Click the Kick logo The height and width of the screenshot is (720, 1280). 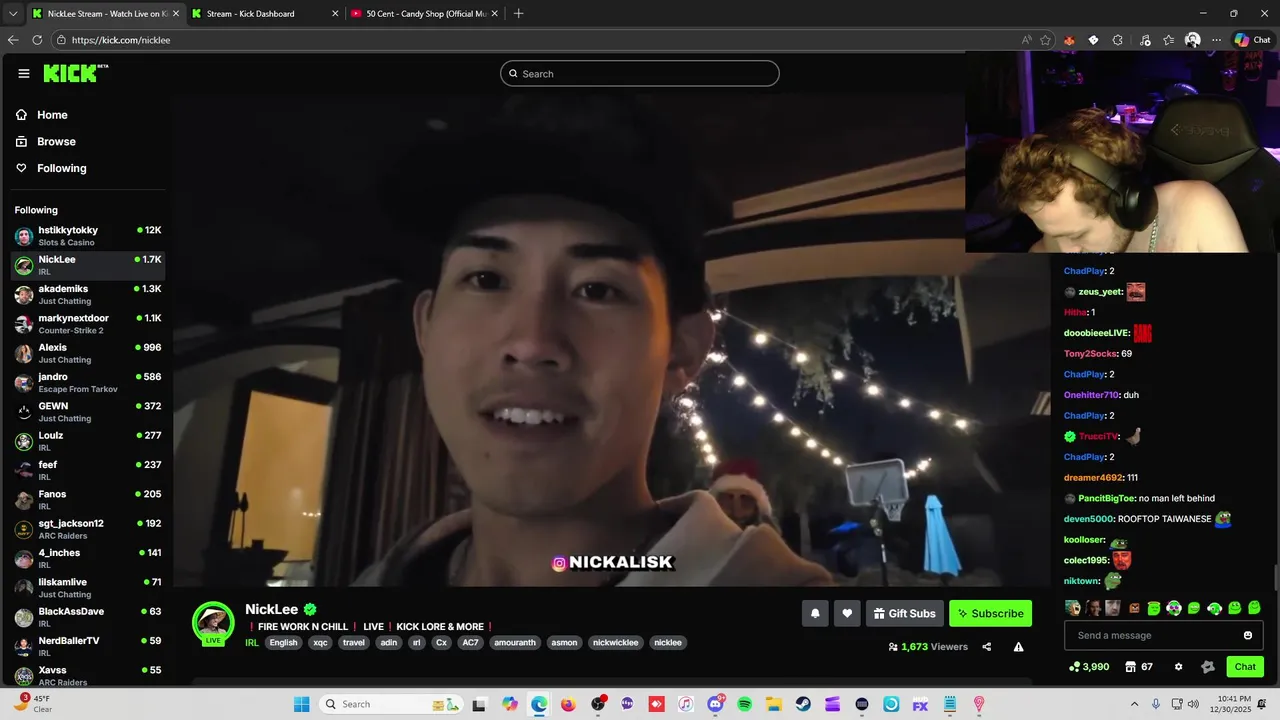[75, 73]
